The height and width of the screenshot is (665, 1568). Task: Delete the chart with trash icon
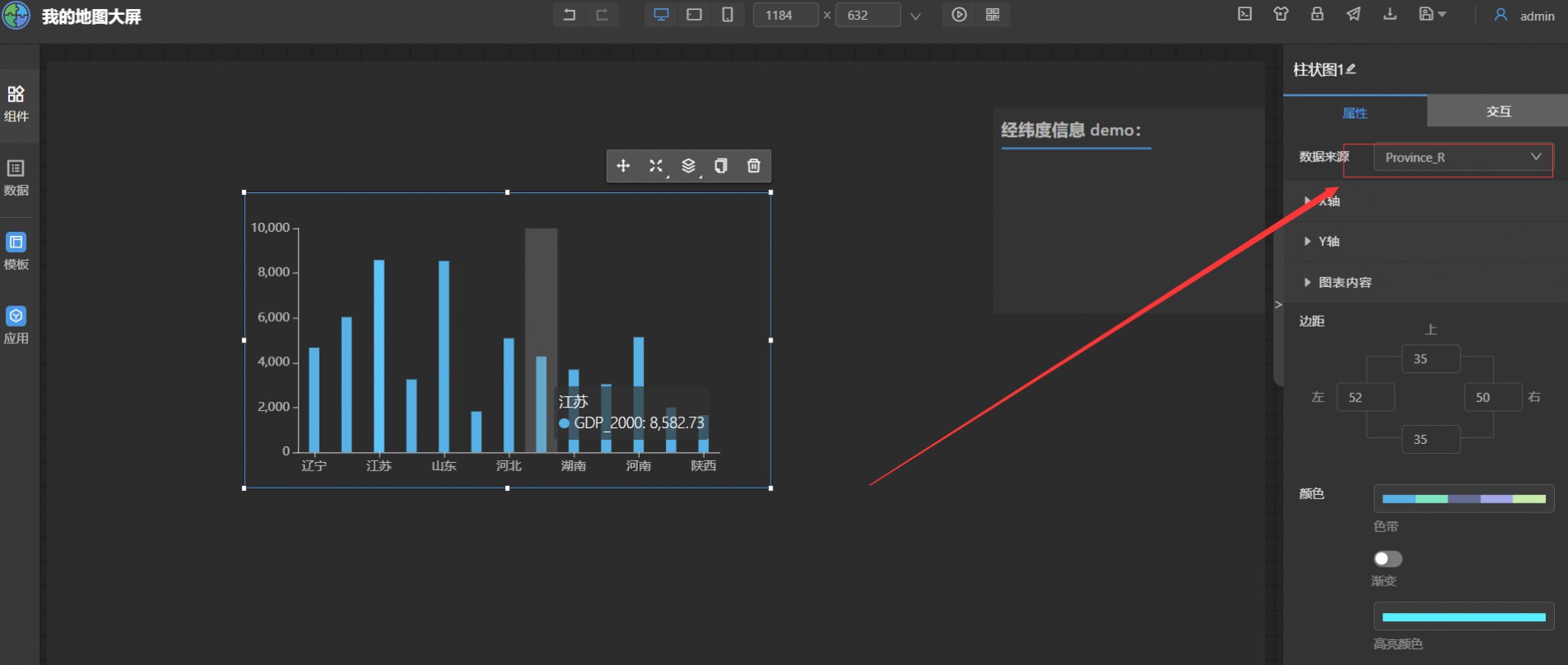(753, 166)
